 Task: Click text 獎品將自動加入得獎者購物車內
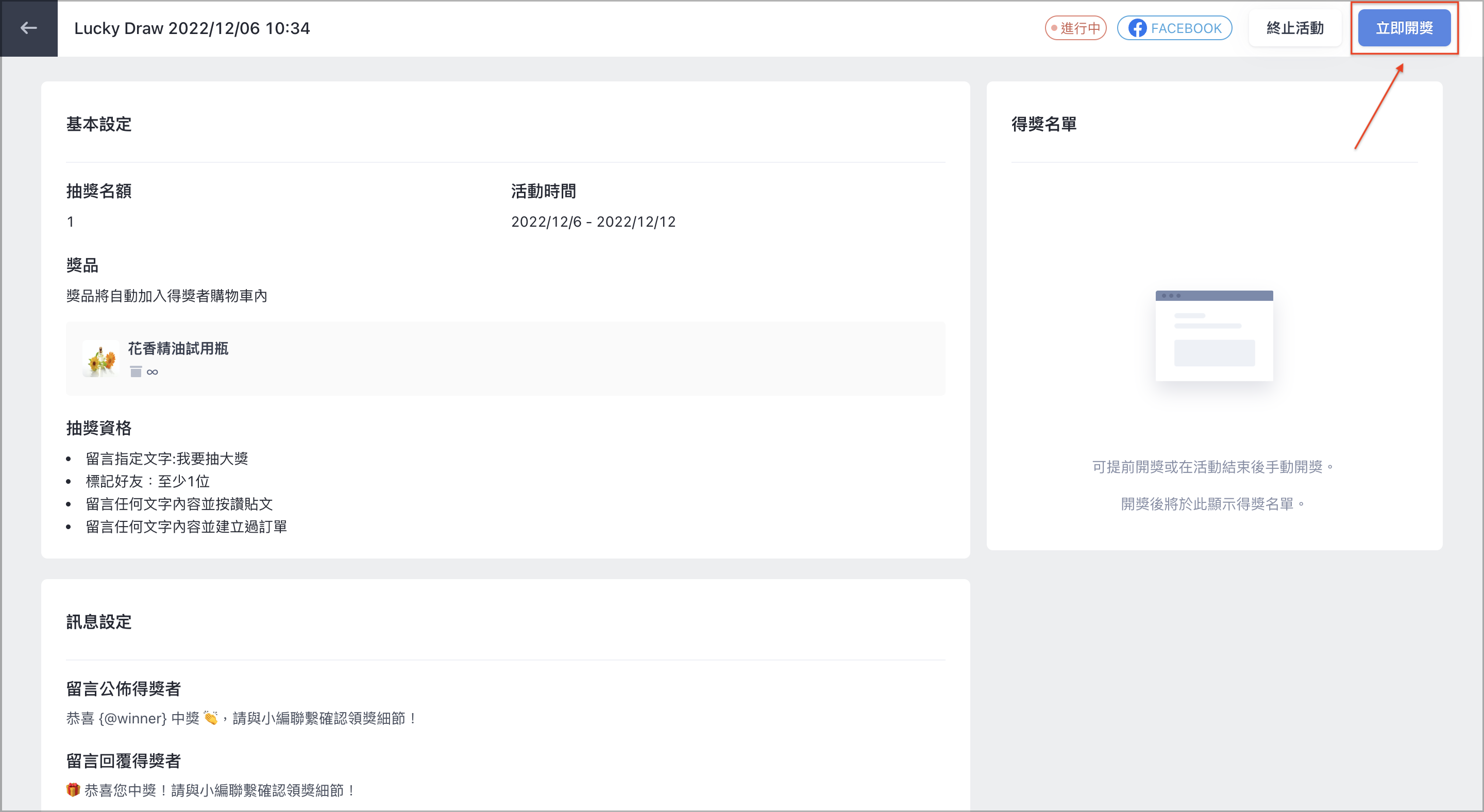point(166,295)
